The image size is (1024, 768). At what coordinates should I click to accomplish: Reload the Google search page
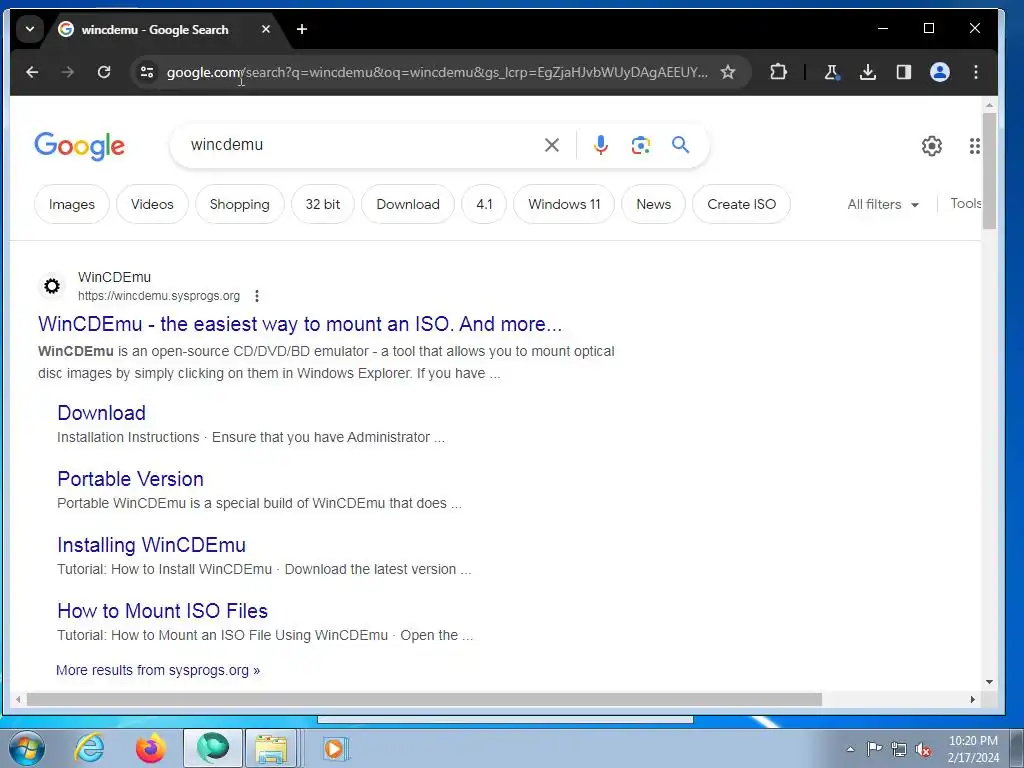[x=104, y=72]
